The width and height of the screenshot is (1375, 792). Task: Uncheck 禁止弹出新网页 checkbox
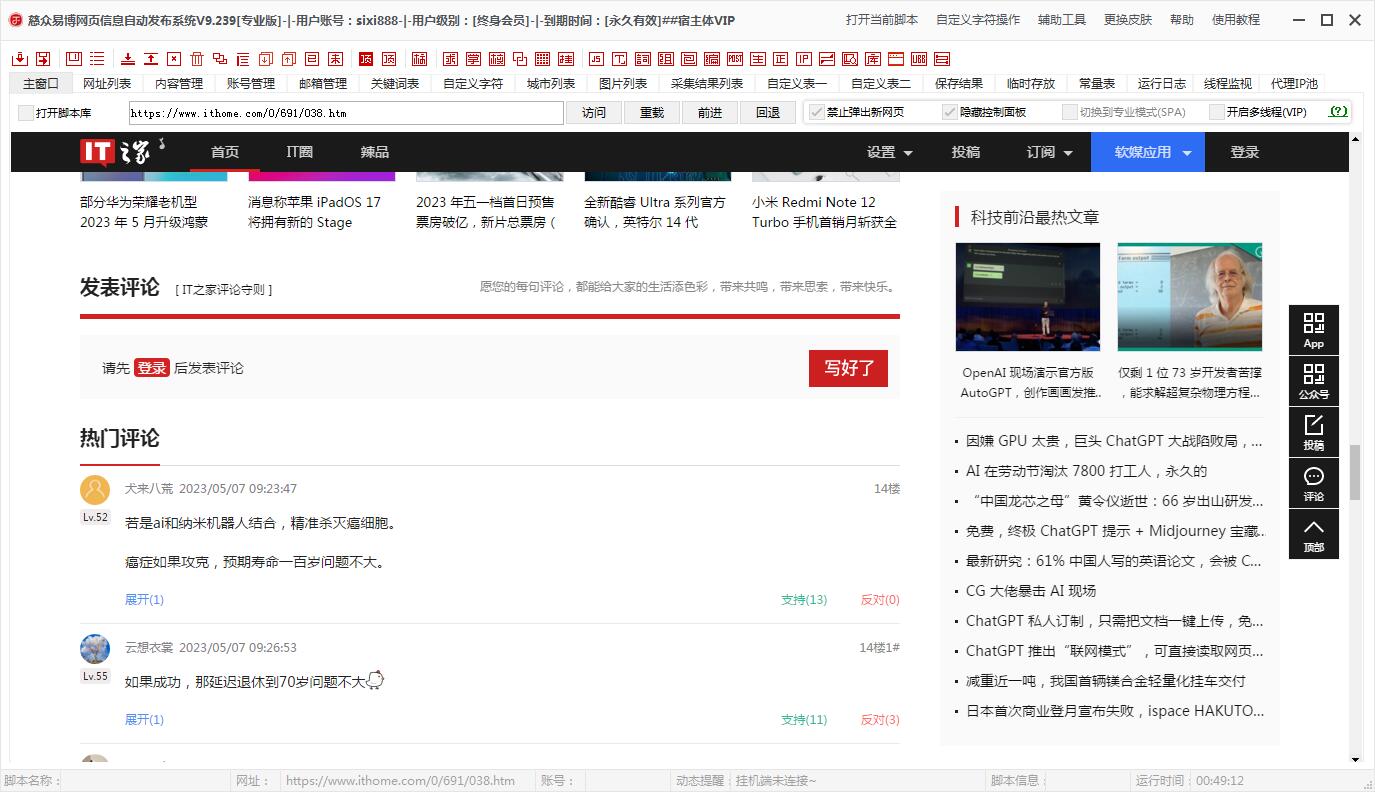[x=816, y=112]
